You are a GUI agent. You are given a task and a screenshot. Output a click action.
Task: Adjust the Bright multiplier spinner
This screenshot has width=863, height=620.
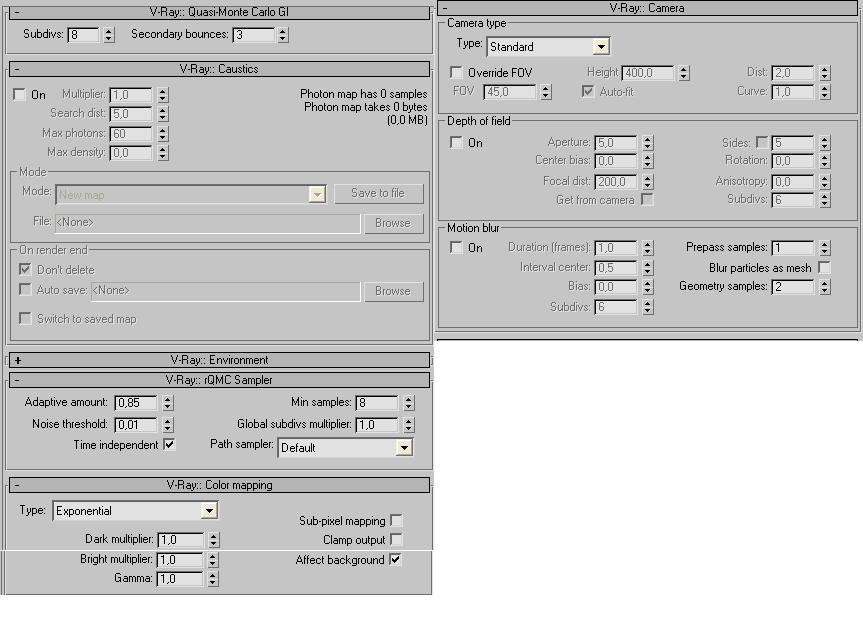(x=212, y=560)
